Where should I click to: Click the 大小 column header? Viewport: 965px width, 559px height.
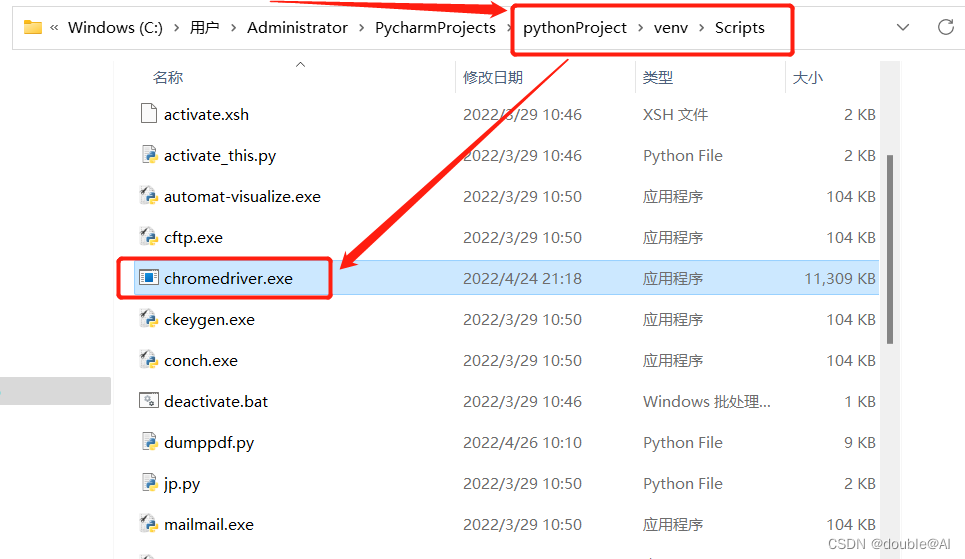point(807,77)
